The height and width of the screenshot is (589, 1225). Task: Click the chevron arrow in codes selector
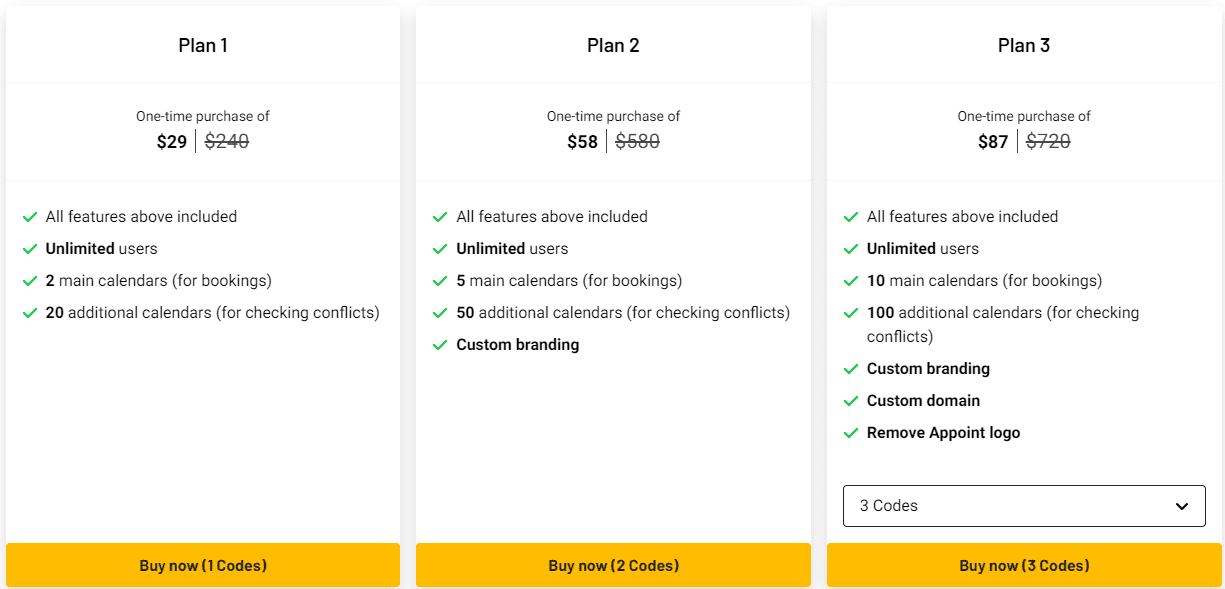[x=1183, y=506]
